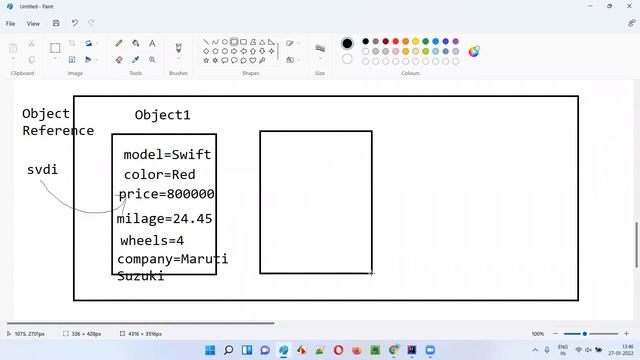Viewport: 640px width, 360px height.
Task: Choose the Five-point star shape
Action: click(x=206, y=60)
